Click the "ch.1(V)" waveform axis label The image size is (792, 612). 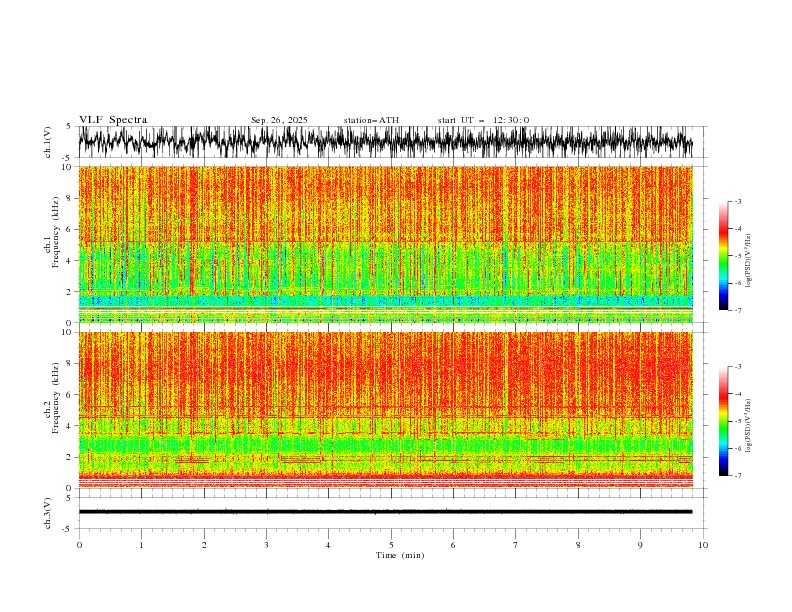point(48,142)
